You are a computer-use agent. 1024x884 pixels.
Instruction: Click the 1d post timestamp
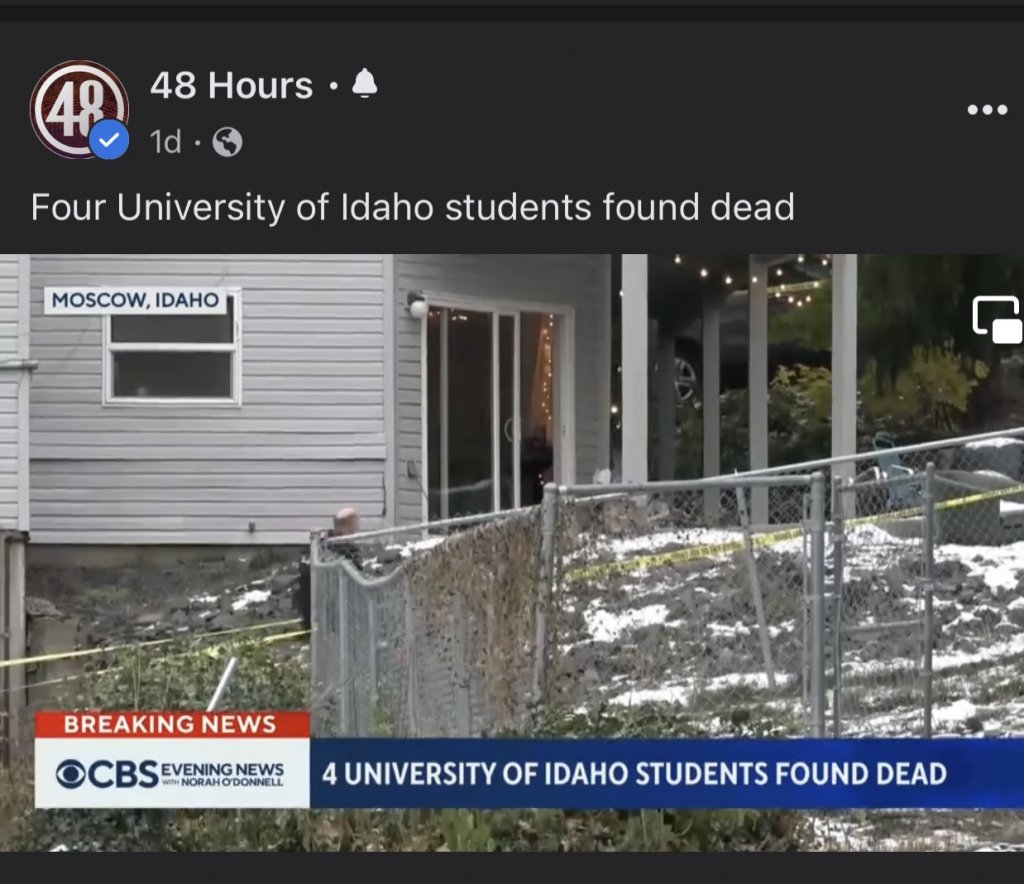point(165,142)
